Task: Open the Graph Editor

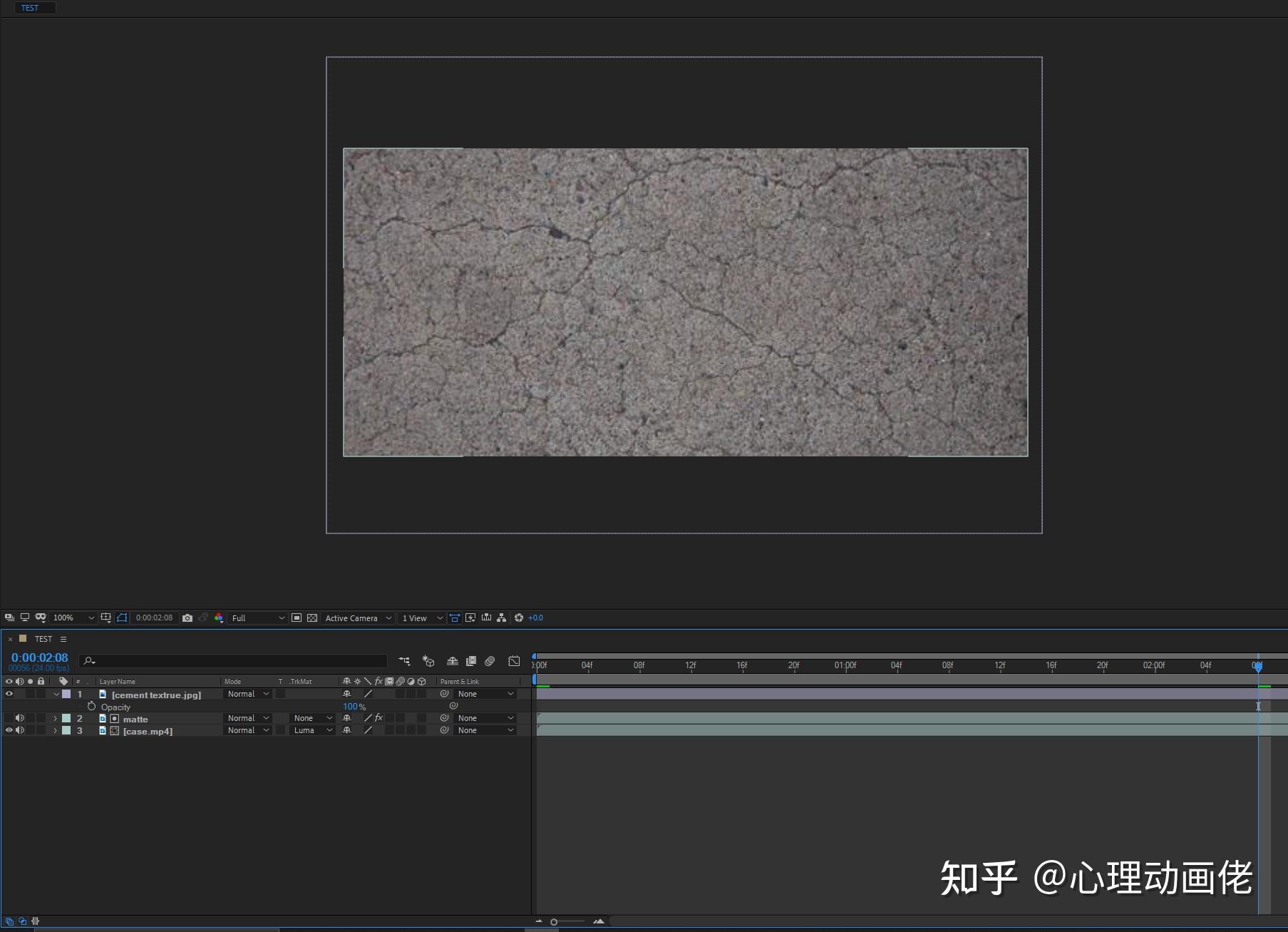Action: (514, 662)
